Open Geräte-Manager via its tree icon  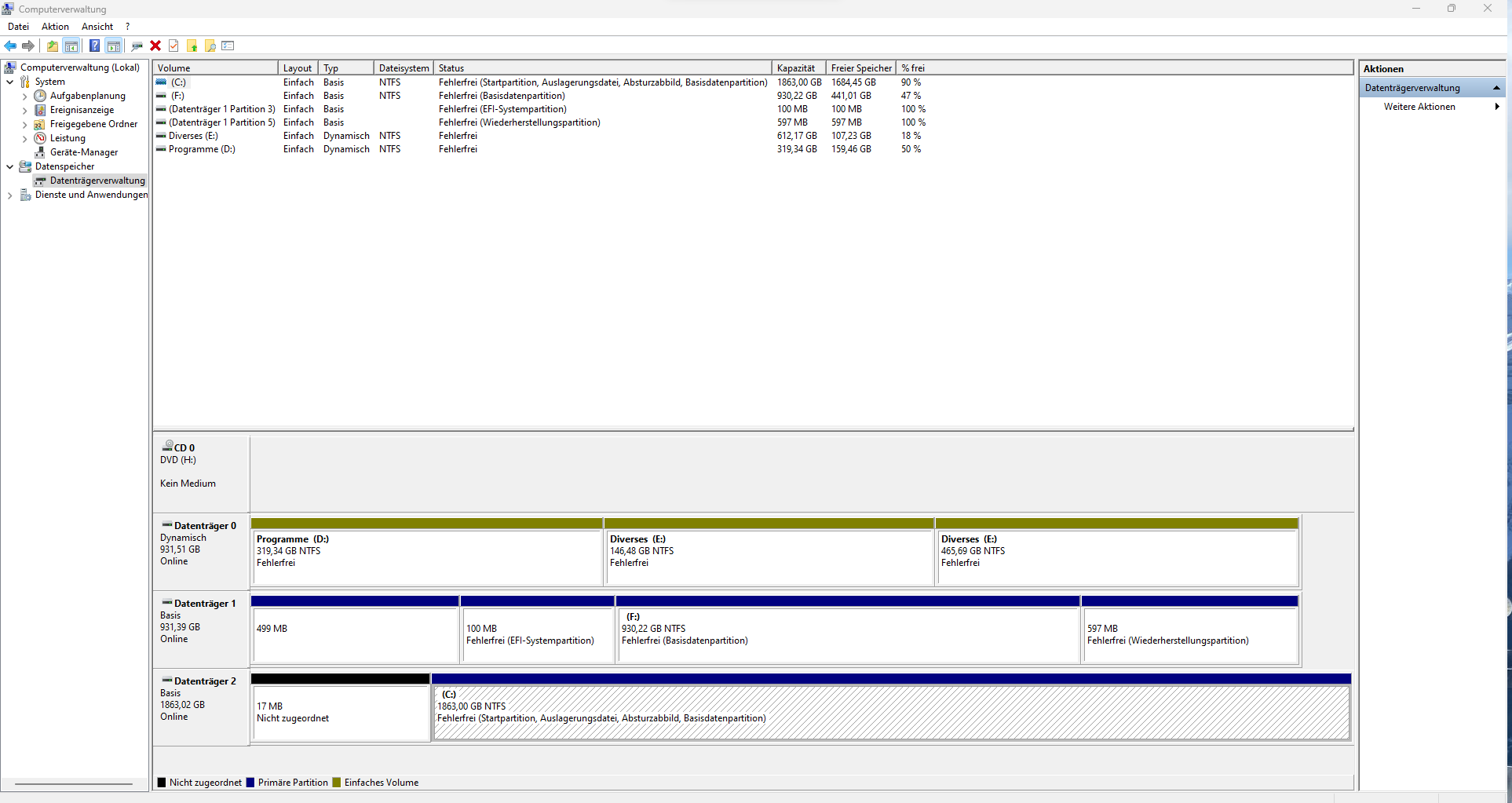click(x=40, y=152)
